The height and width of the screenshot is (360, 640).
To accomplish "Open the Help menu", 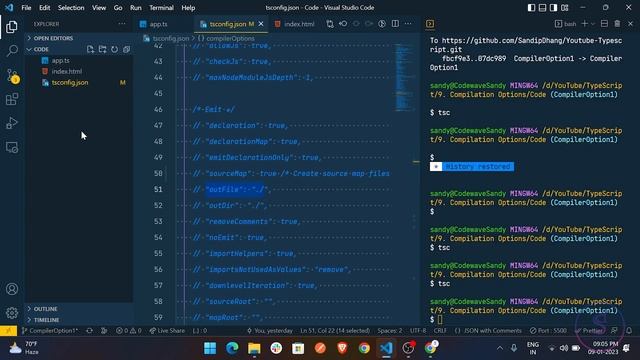I will pyautogui.click(x=188, y=8).
